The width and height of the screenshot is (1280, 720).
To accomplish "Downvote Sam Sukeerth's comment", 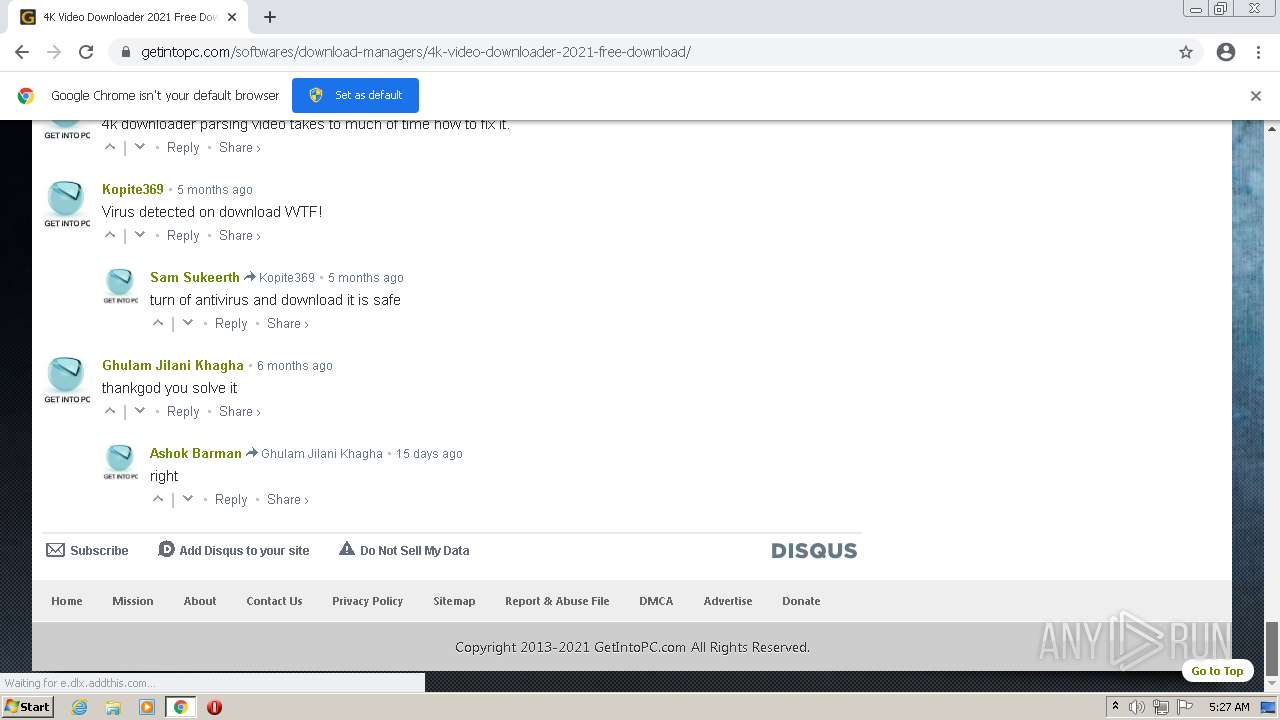I will point(188,323).
